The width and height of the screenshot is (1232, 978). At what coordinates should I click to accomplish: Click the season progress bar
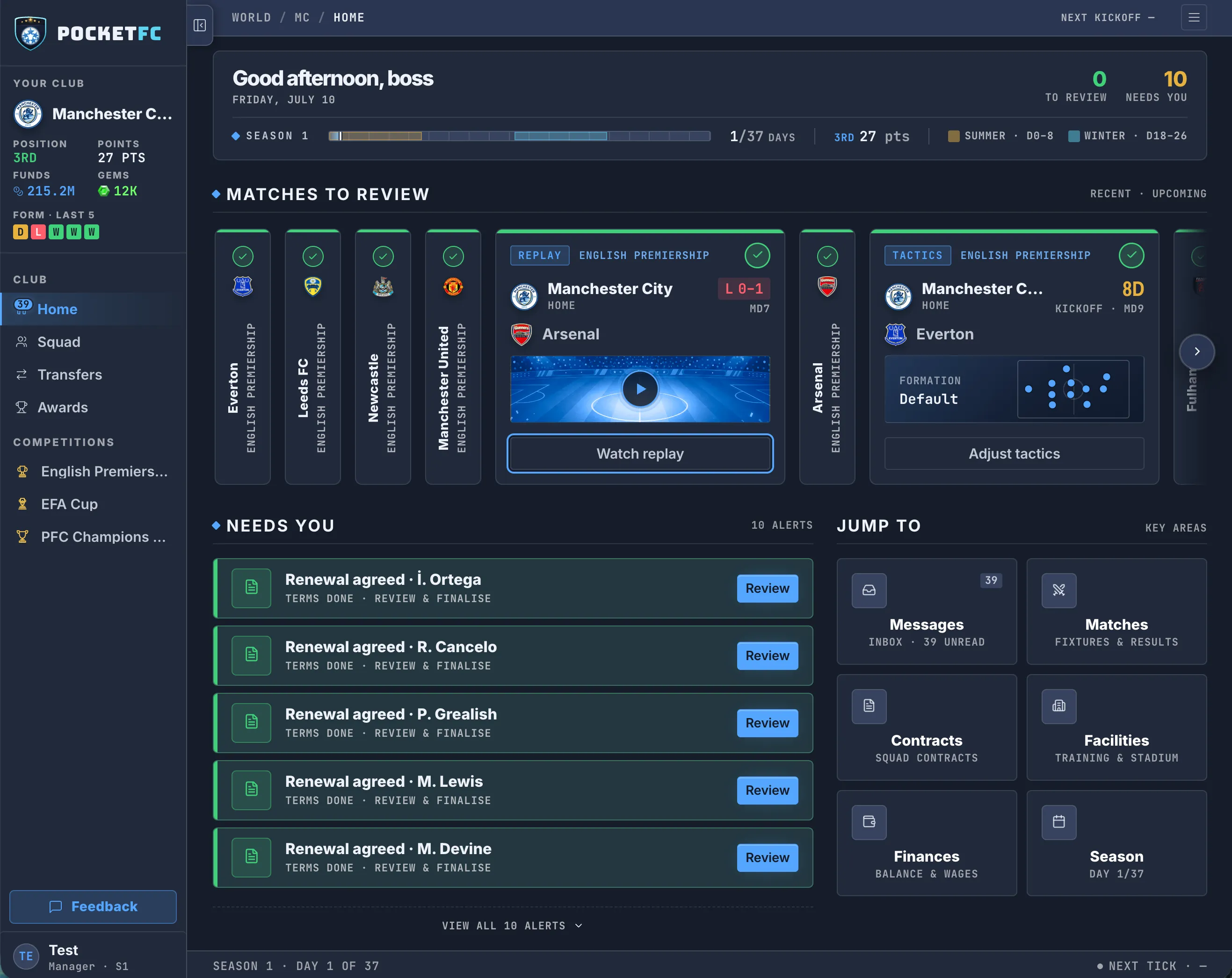coord(520,136)
